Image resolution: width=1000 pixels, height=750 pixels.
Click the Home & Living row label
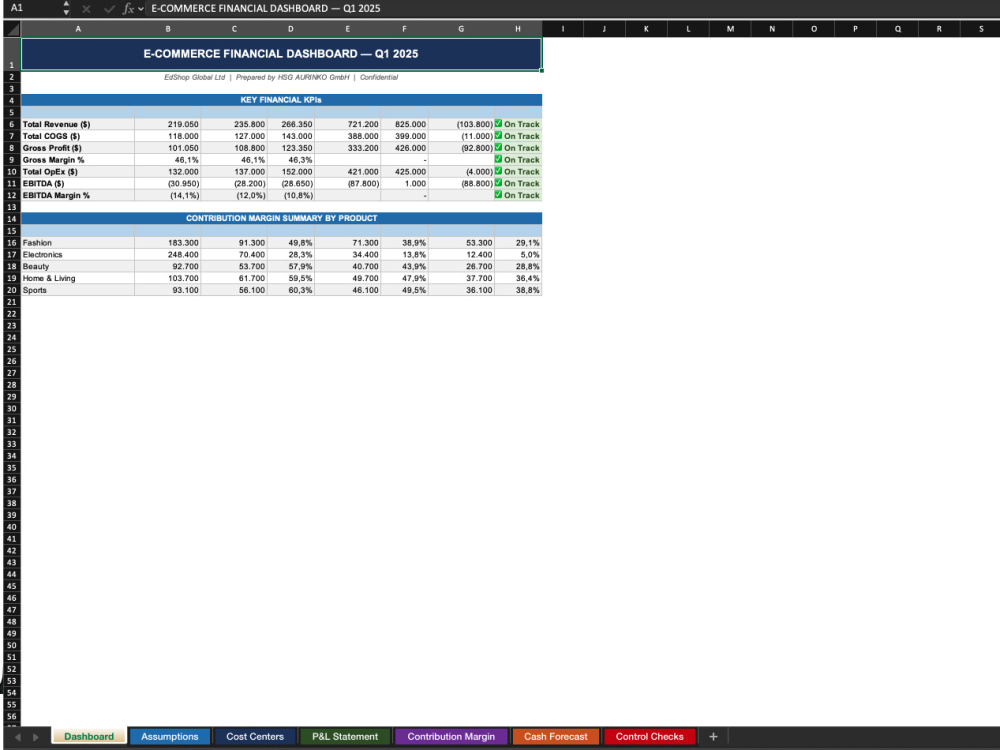pos(78,278)
